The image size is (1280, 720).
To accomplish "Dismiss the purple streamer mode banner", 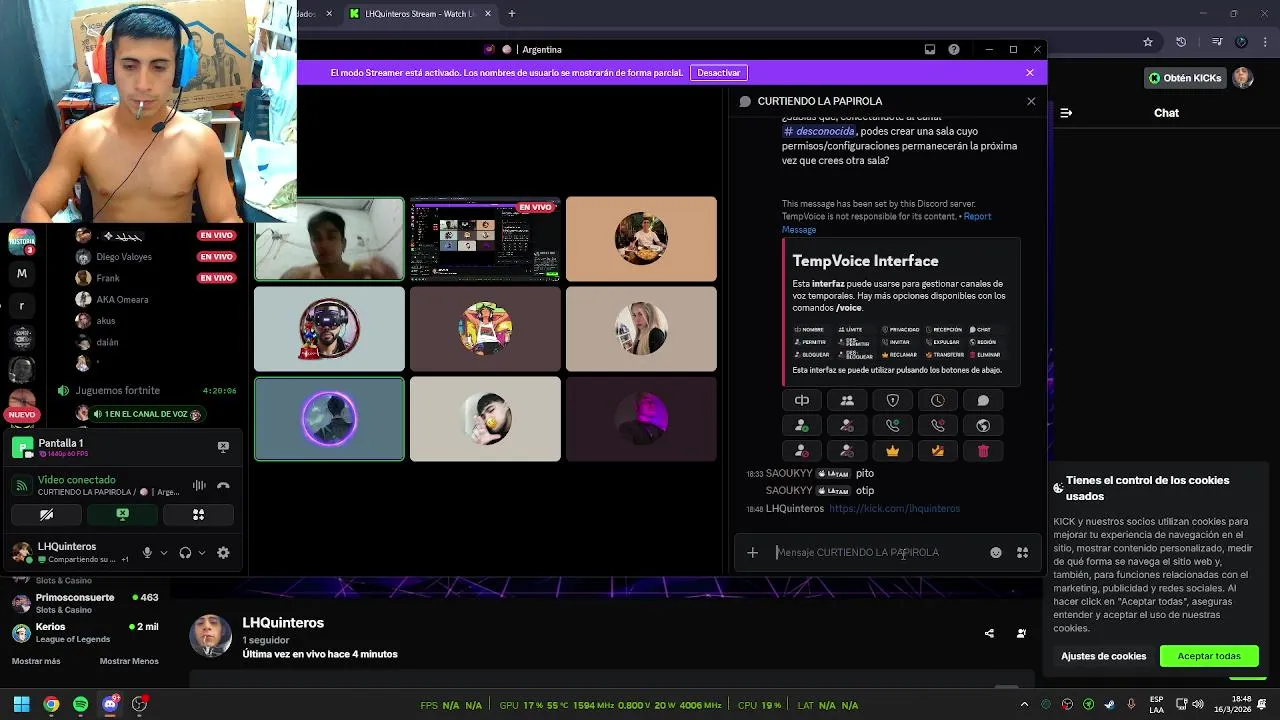I will pos(1030,73).
